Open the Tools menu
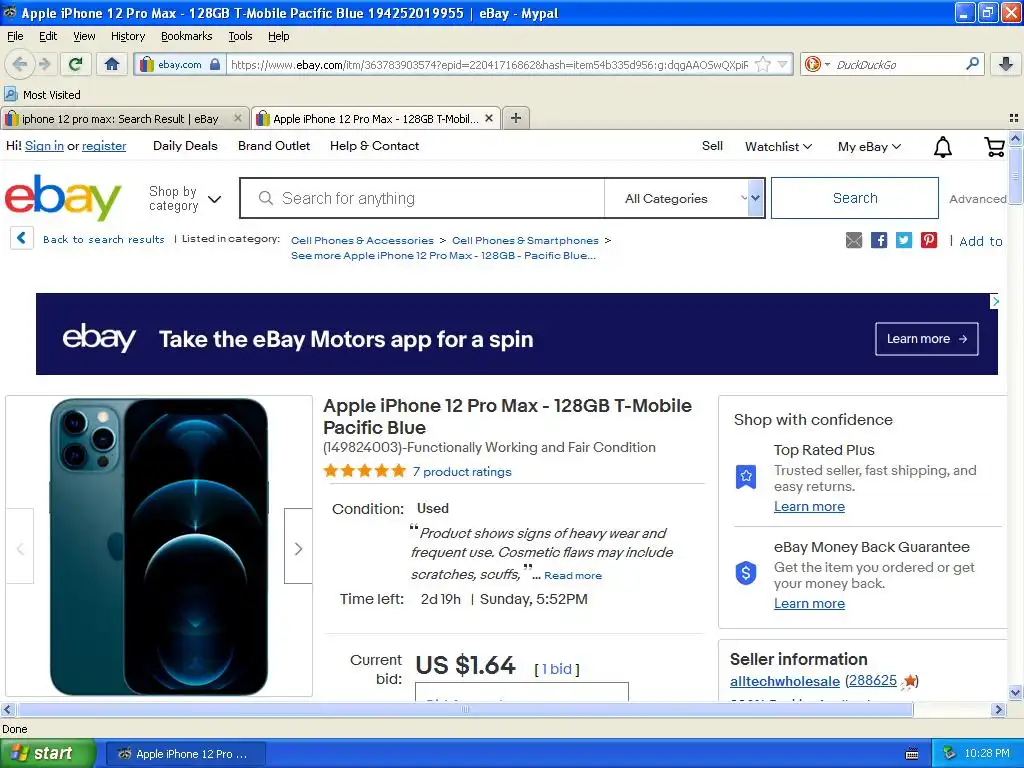1024x768 pixels. [x=240, y=36]
